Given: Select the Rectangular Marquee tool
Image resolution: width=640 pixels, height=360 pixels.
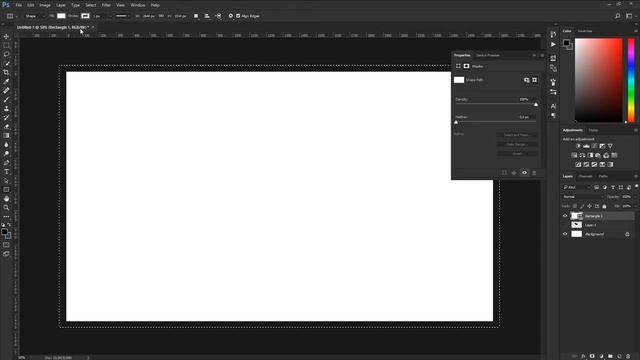Looking at the screenshot, I should click(6, 45).
